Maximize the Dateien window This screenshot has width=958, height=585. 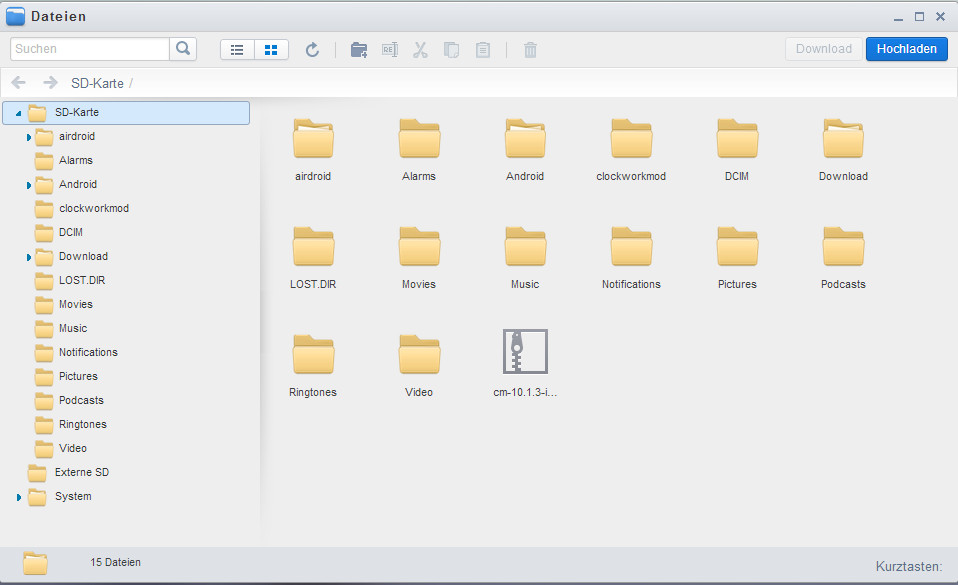coord(920,17)
